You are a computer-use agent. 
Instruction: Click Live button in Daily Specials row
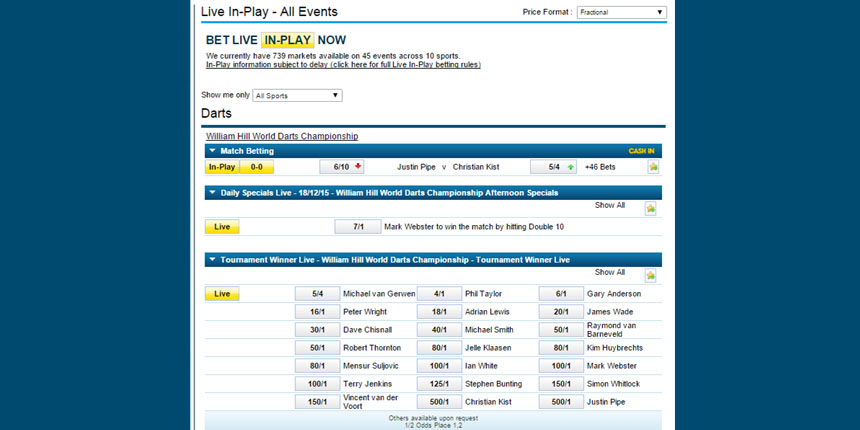(222, 227)
